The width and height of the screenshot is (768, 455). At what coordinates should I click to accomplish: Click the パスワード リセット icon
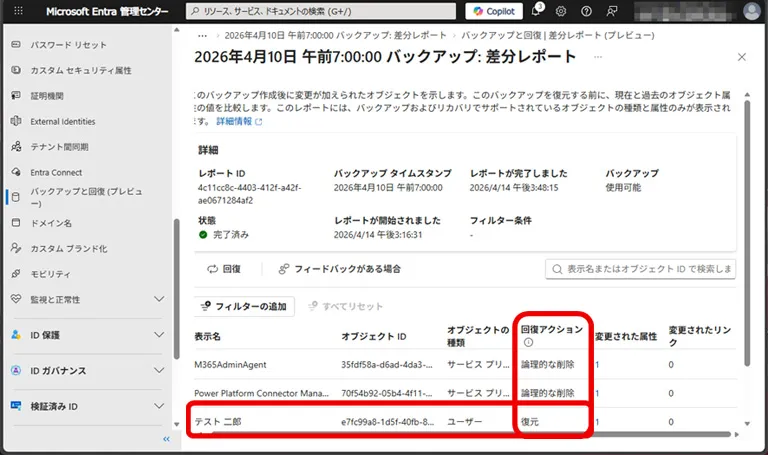pyautogui.click(x=16, y=45)
